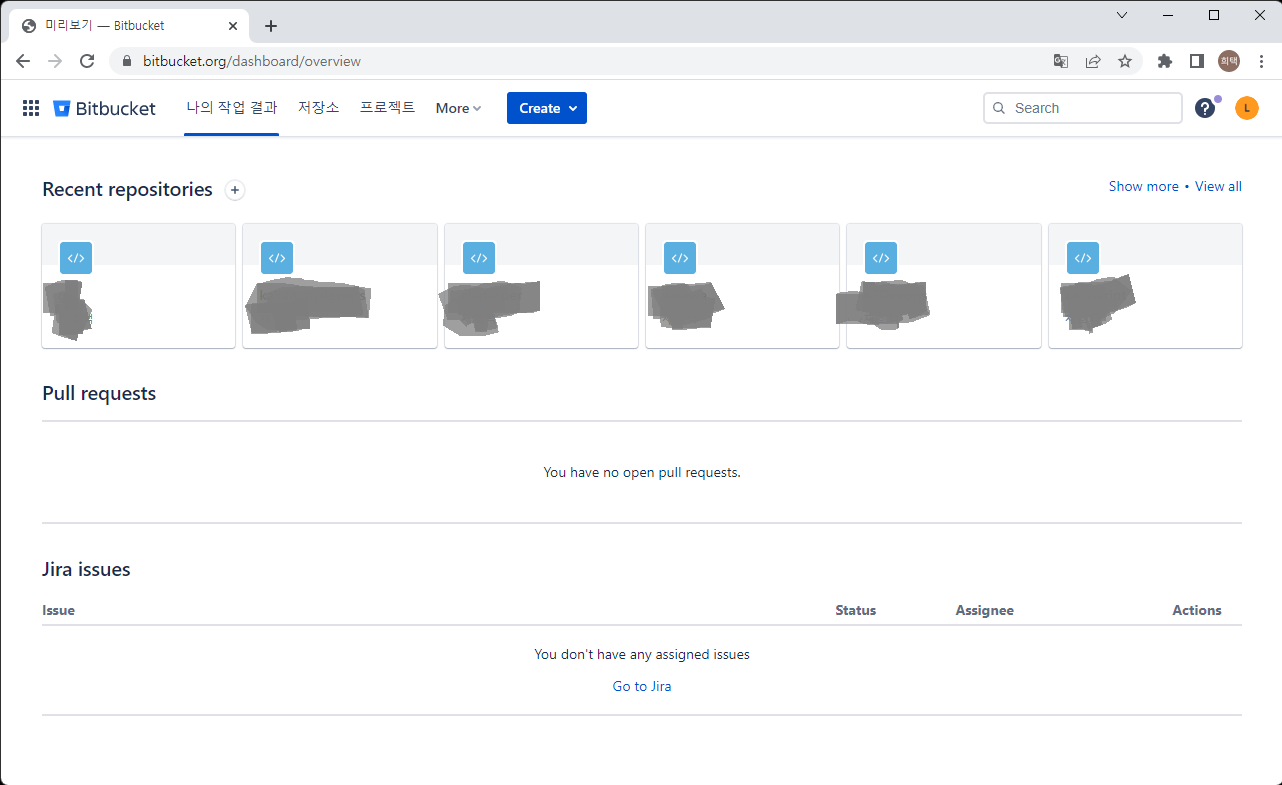Click the Jira issues heading
Screen dimensions: 1282x785
click(x=86, y=570)
